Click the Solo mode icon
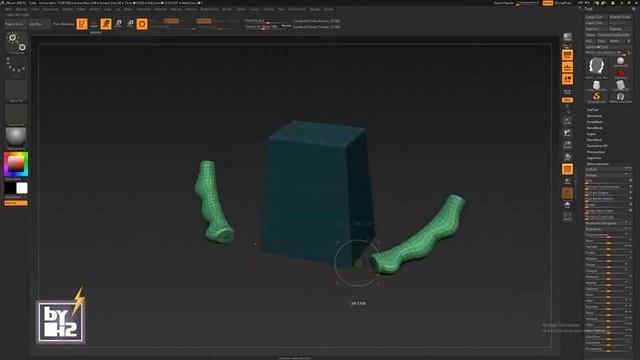Image resolution: width=640 pixels, height=360 pixels. (x=567, y=205)
